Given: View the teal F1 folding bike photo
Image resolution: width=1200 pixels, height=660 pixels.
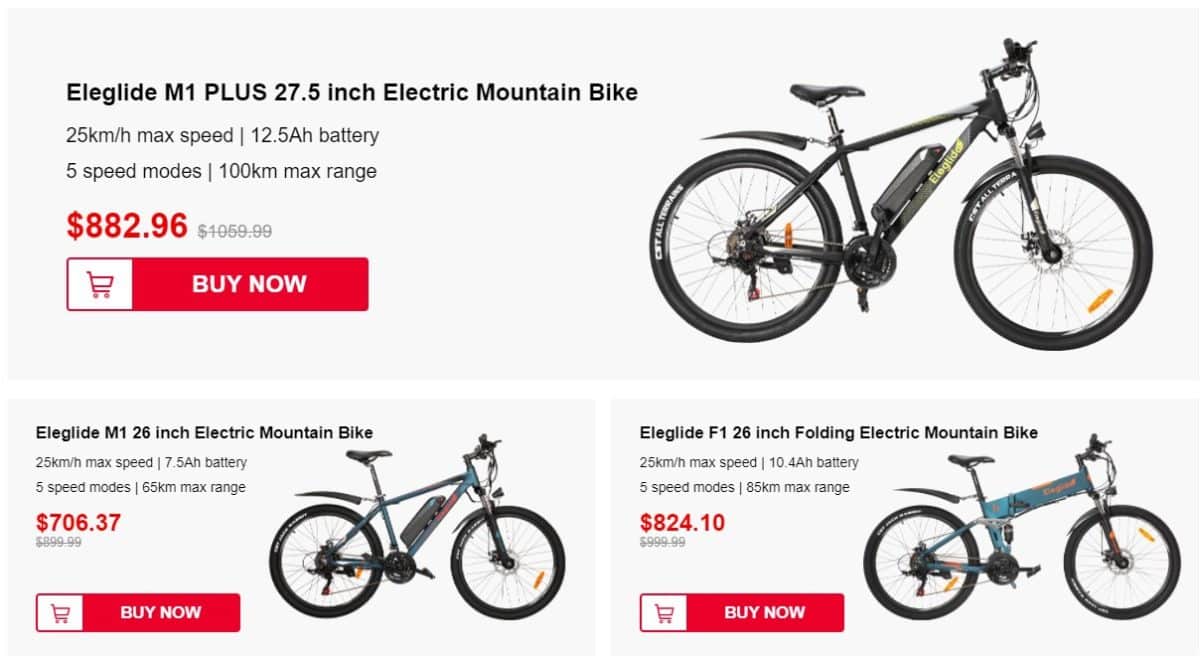Looking at the screenshot, I should 1020,530.
